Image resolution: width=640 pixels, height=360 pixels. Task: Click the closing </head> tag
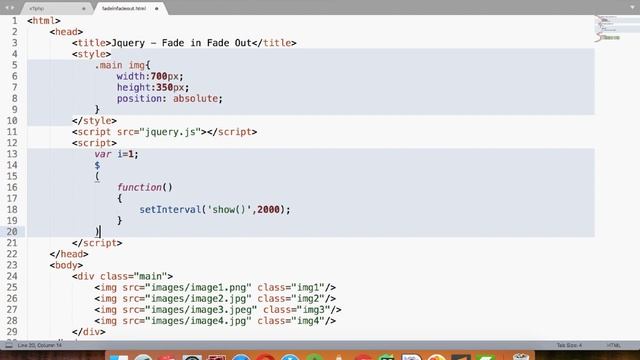point(69,254)
